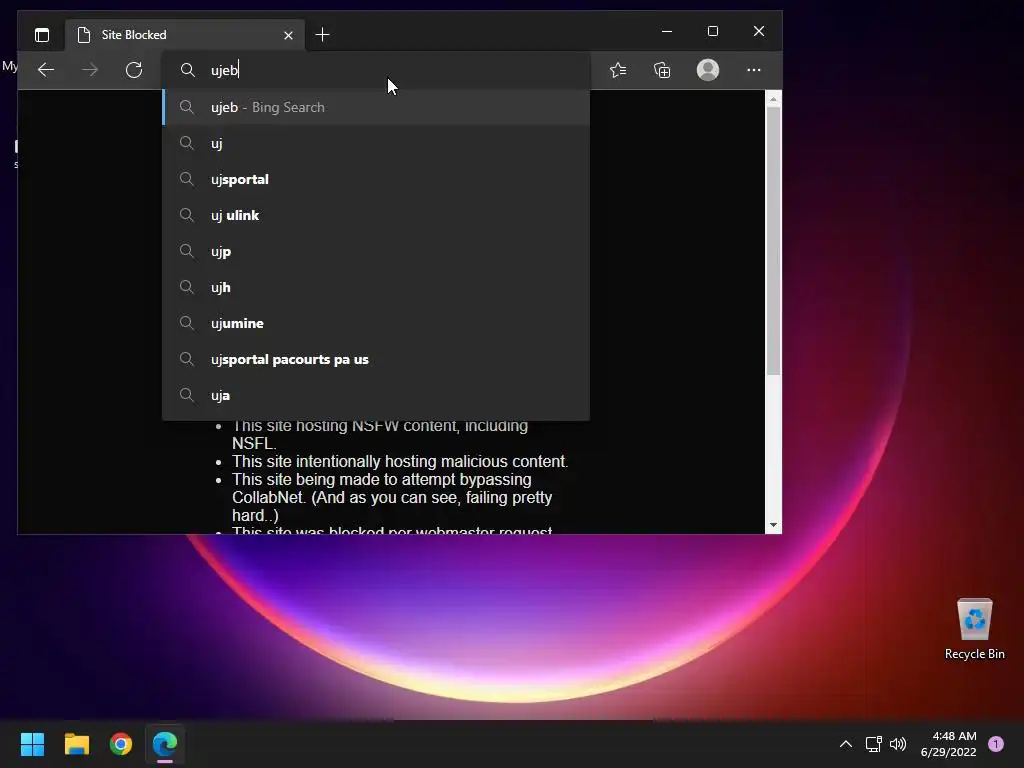Choose the 'uj ulink' suggestion
1024x768 pixels.
[376, 215]
